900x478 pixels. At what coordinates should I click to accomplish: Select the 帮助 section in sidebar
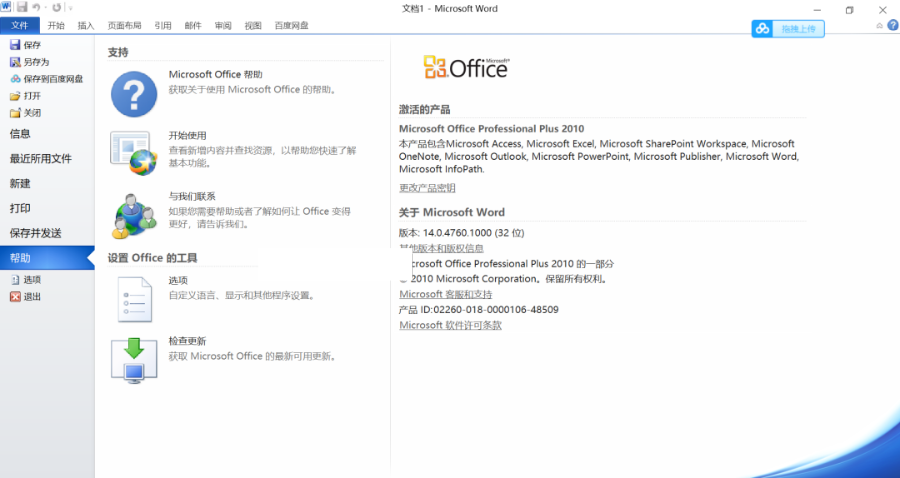(47, 258)
